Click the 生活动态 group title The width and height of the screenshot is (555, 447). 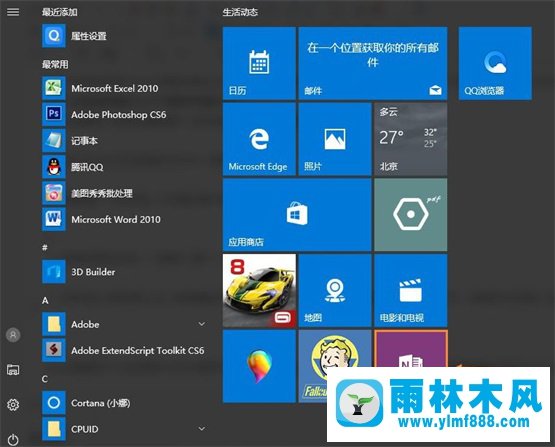(x=240, y=12)
